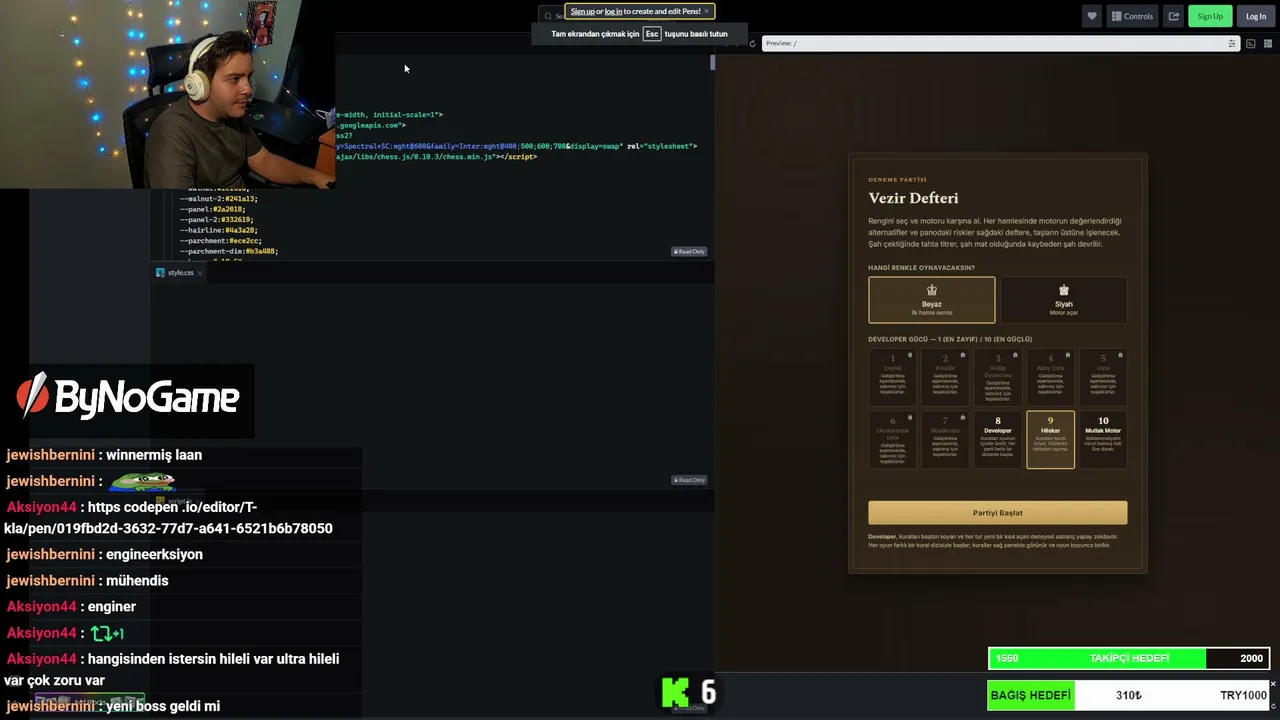Select locked difficulty level 5 card
The height and width of the screenshot is (720, 1280).
coord(1103,377)
